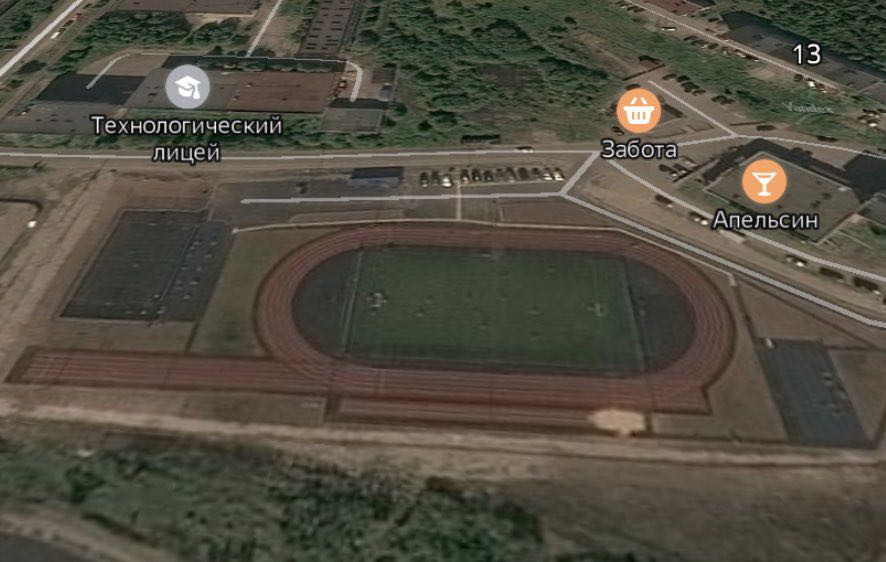This screenshot has width=886, height=562.
Task: Click the small blue-roofed building near parking
Action: point(377,176)
